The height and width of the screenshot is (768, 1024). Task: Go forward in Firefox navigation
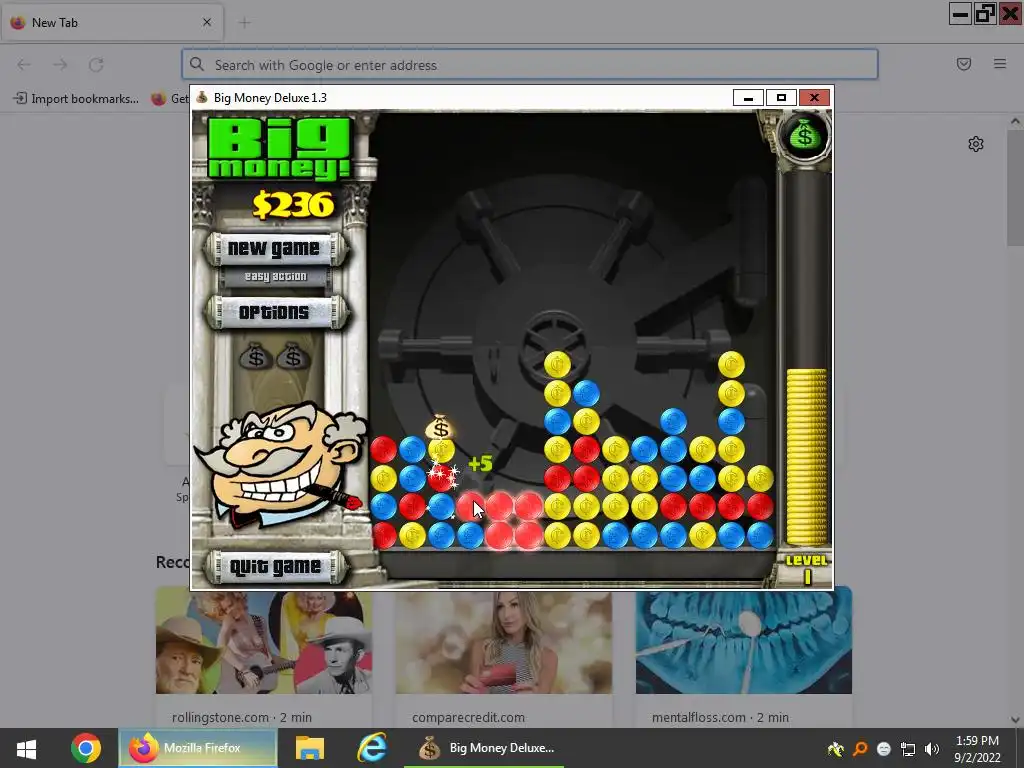click(60, 65)
